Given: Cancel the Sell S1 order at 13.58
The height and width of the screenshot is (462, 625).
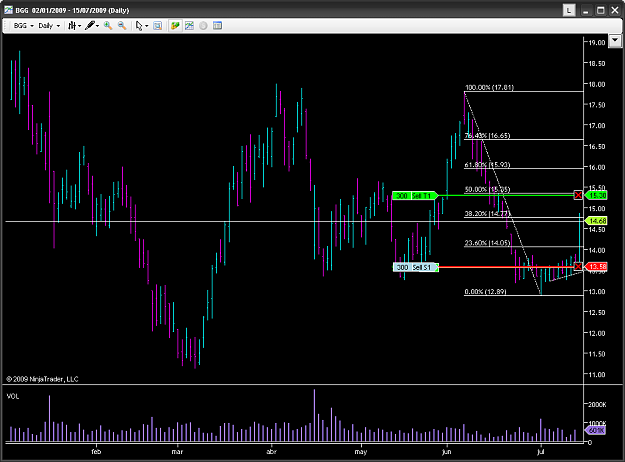Looking at the screenshot, I should tap(578, 266).
